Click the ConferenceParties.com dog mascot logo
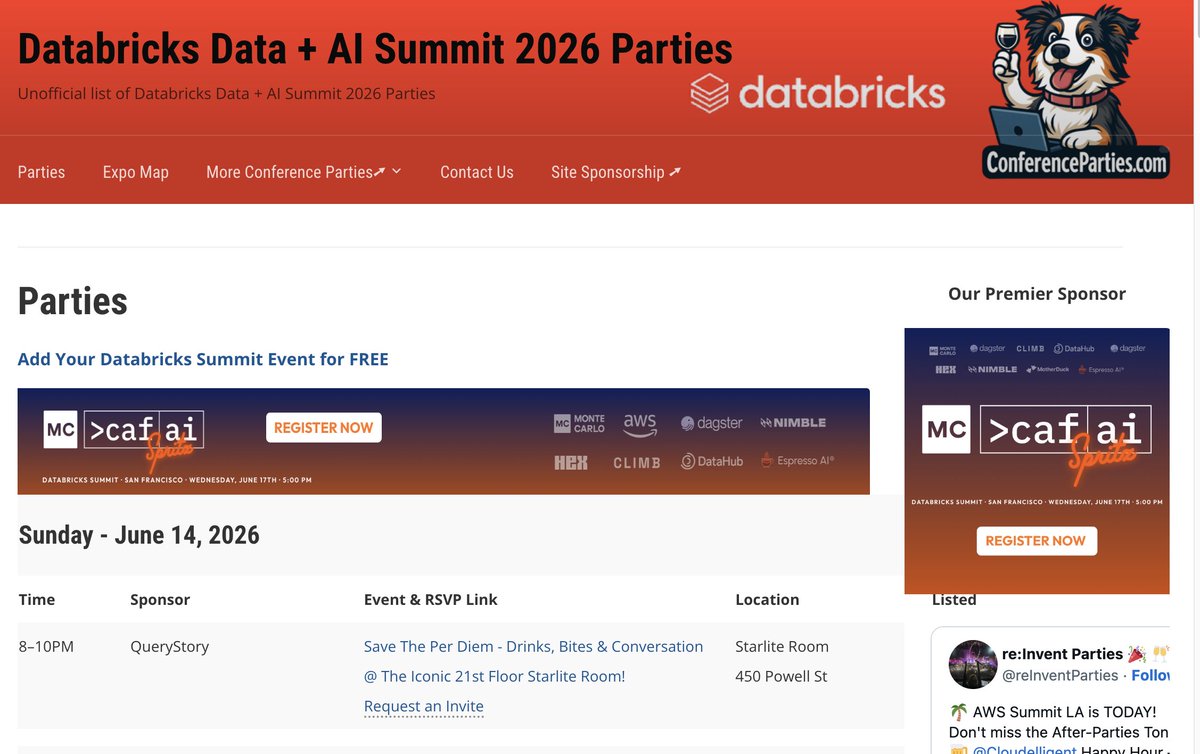 click(1075, 91)
